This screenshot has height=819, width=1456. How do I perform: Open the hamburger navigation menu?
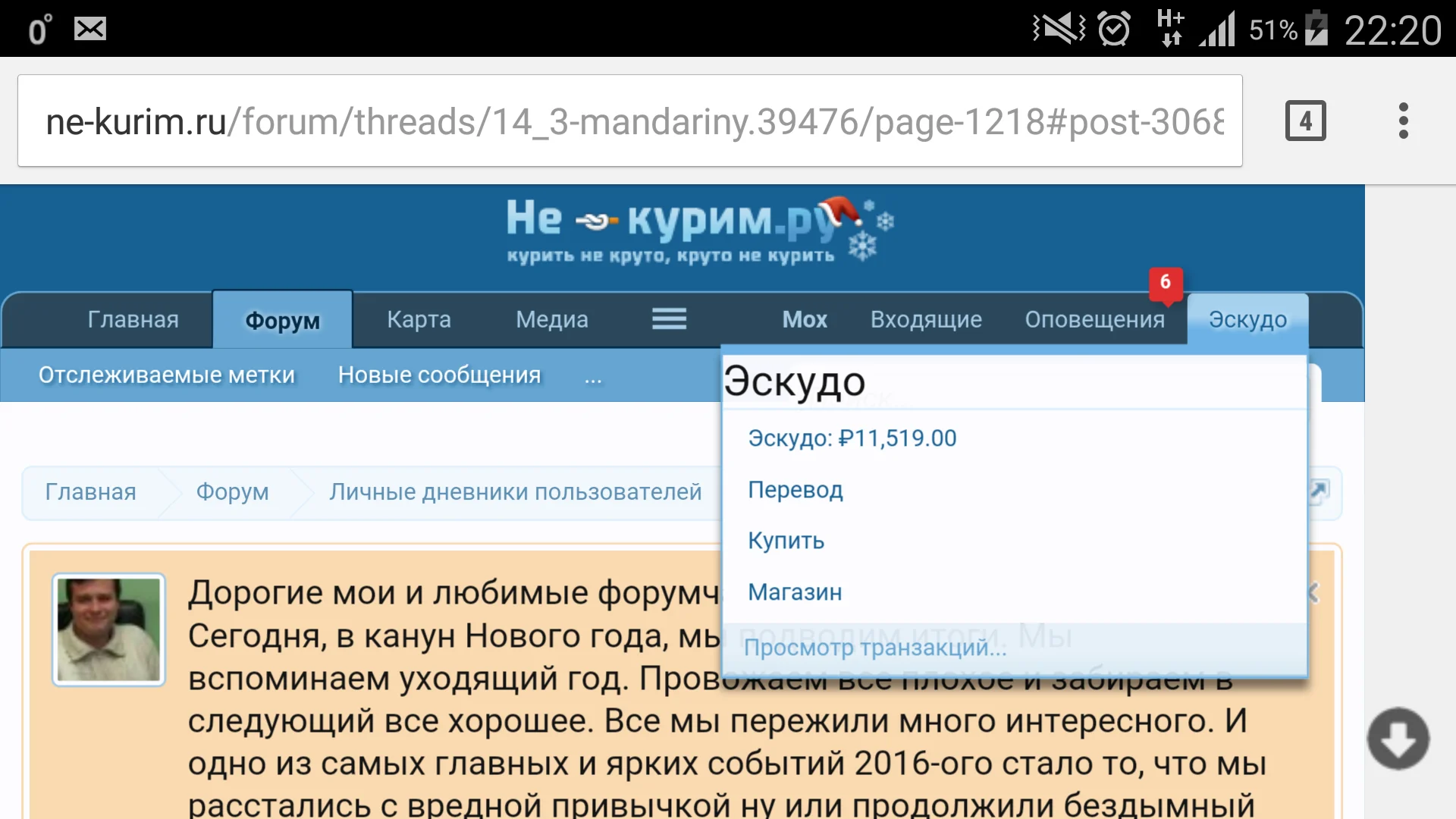669,319
